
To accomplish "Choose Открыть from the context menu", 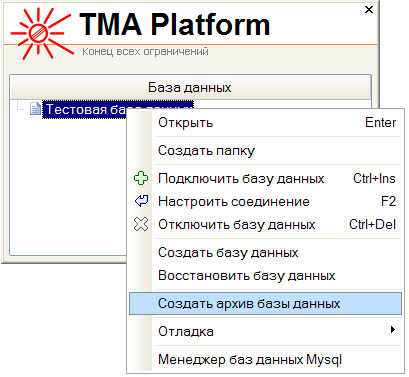I will [x=265, y=122].
